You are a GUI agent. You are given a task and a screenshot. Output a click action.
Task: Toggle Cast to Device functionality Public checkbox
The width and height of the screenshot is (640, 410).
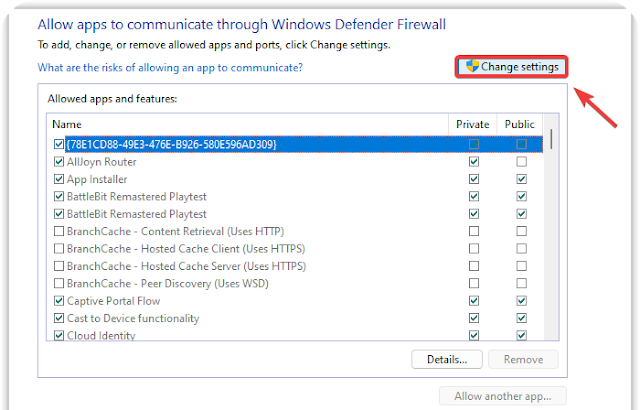click(521, 318)
